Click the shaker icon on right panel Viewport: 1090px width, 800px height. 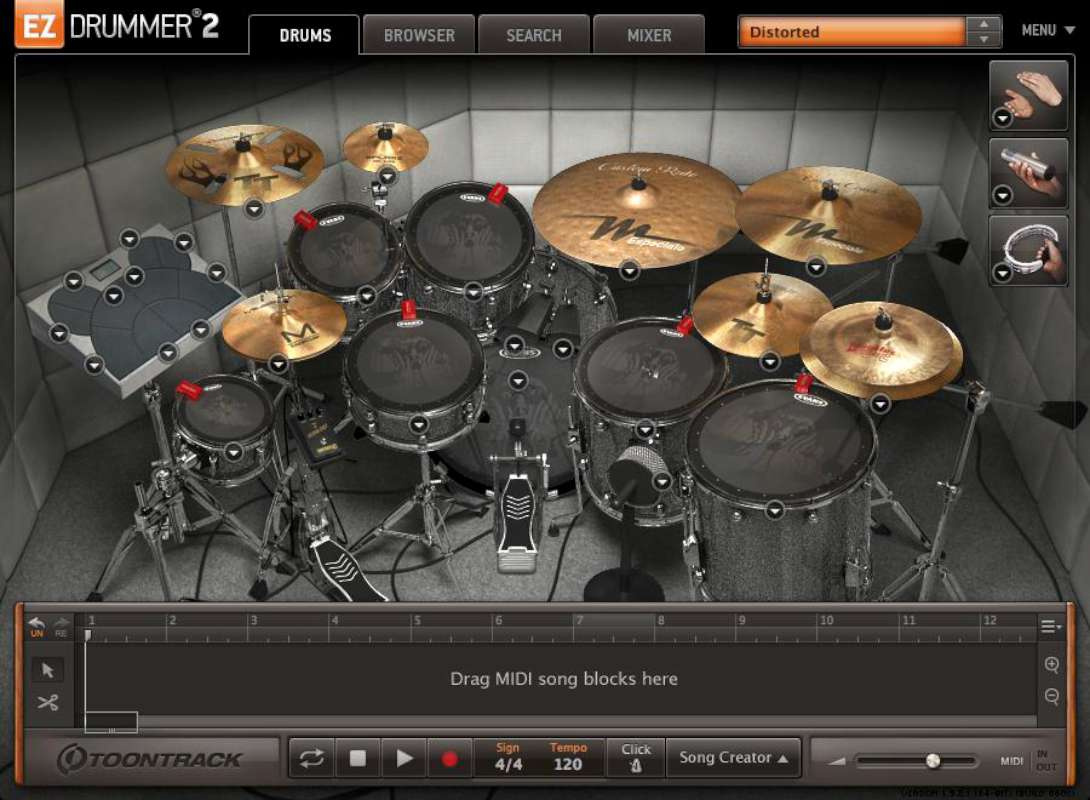[x=1028, y=172]
